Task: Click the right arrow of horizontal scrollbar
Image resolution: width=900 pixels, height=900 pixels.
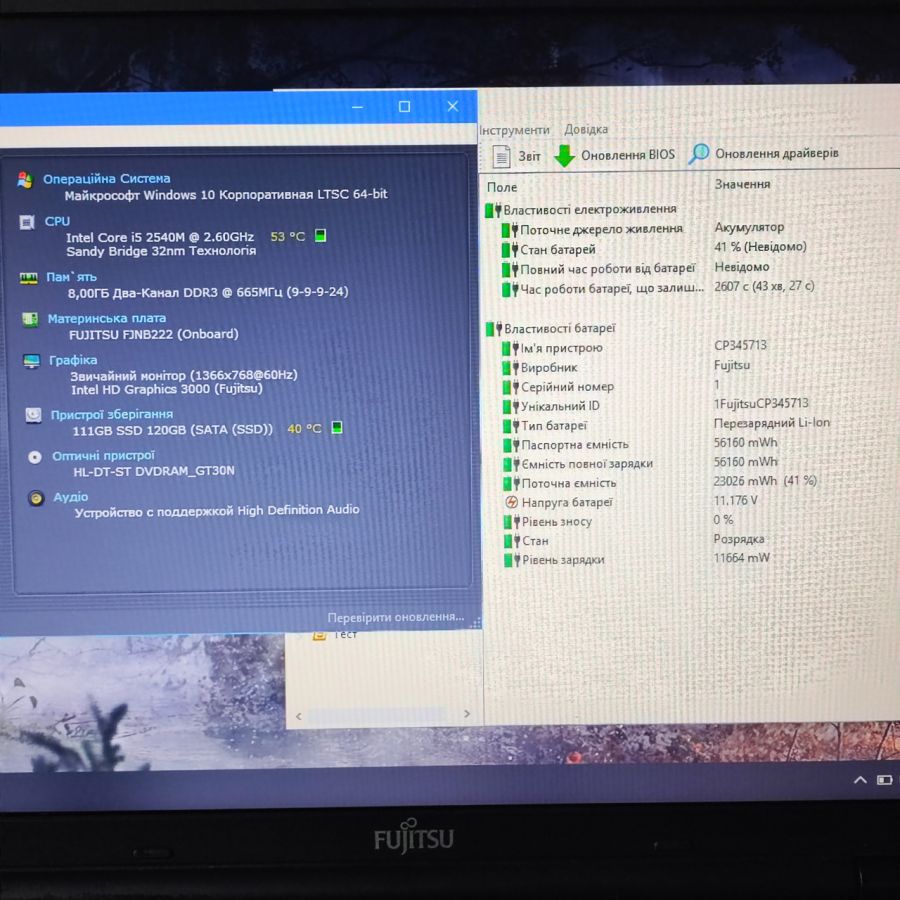Action: tap(467, 713)
